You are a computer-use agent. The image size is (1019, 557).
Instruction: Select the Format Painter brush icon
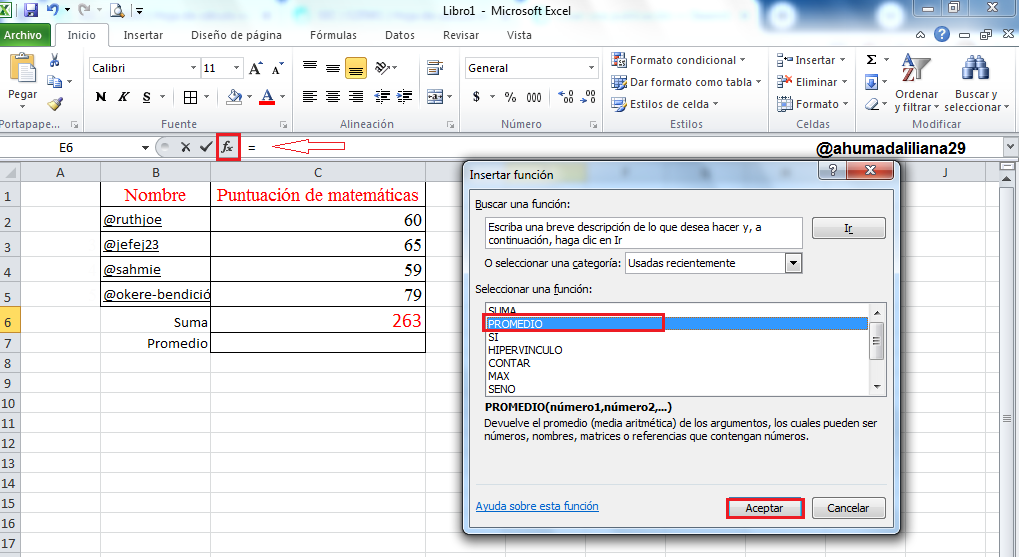pos(55,103)
